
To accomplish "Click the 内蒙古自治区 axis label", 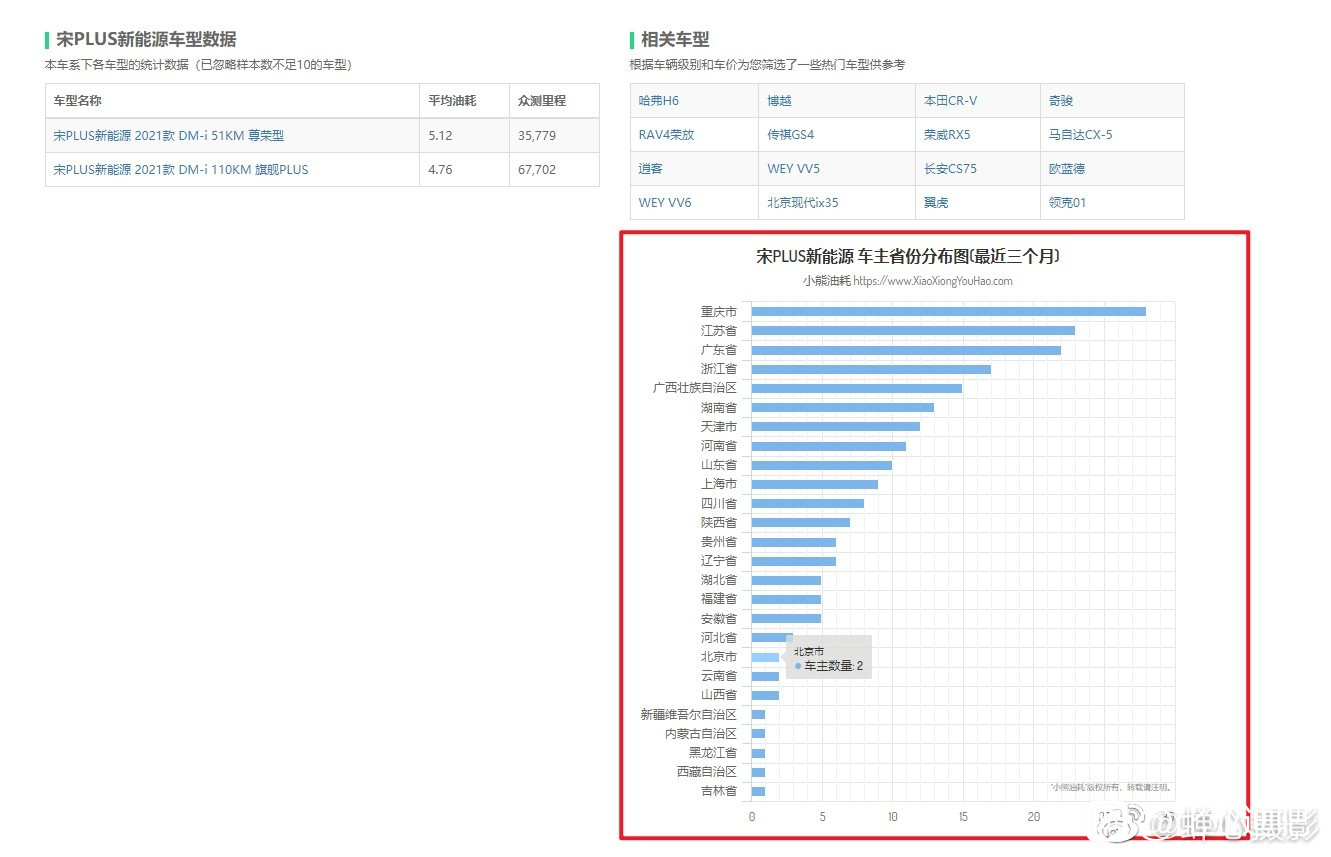I will [700, 734].
